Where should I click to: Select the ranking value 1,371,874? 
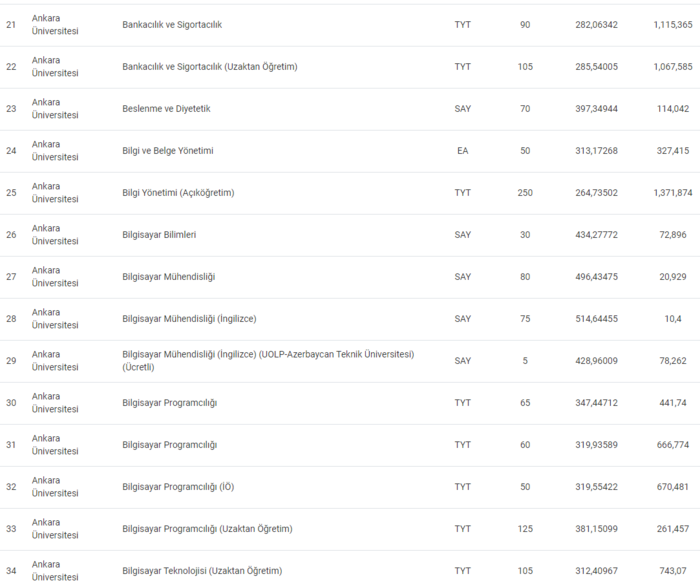[x=672, y=193]
